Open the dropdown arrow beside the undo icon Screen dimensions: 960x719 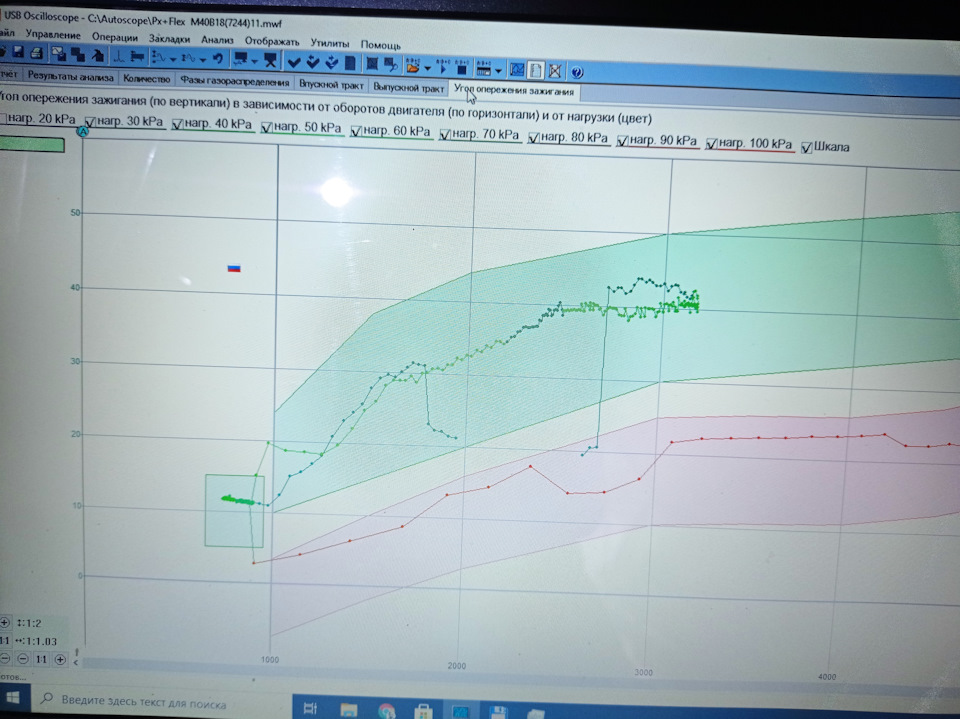pos(203,59)
